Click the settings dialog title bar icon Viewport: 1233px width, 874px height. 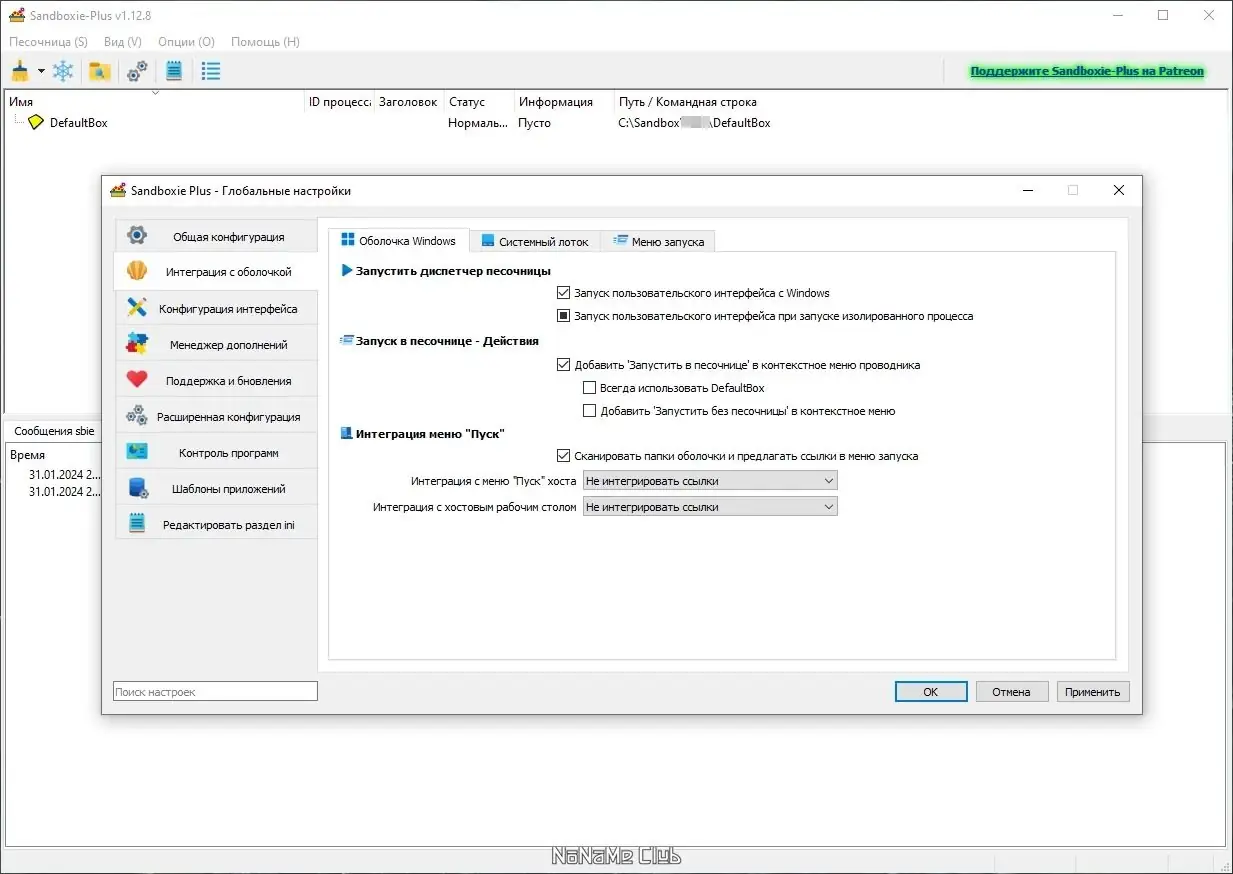pyautogui.click(x=119, y=190)
